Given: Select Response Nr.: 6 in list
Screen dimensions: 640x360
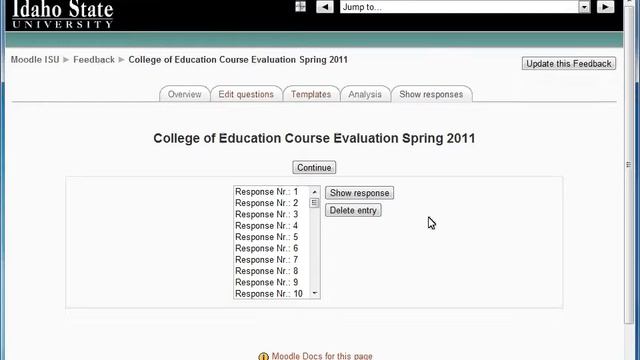Looking at the screenshot, I should click(271, 249).
